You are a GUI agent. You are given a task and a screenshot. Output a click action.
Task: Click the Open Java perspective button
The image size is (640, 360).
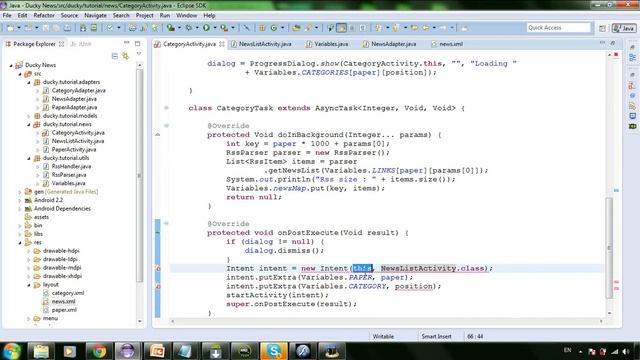pos(624,28)
